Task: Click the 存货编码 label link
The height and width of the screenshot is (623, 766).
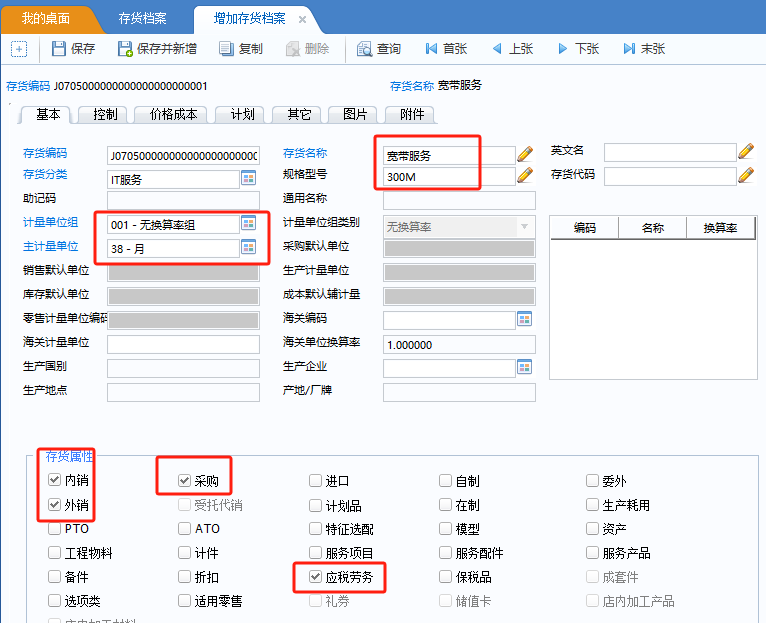Action: 45,153
